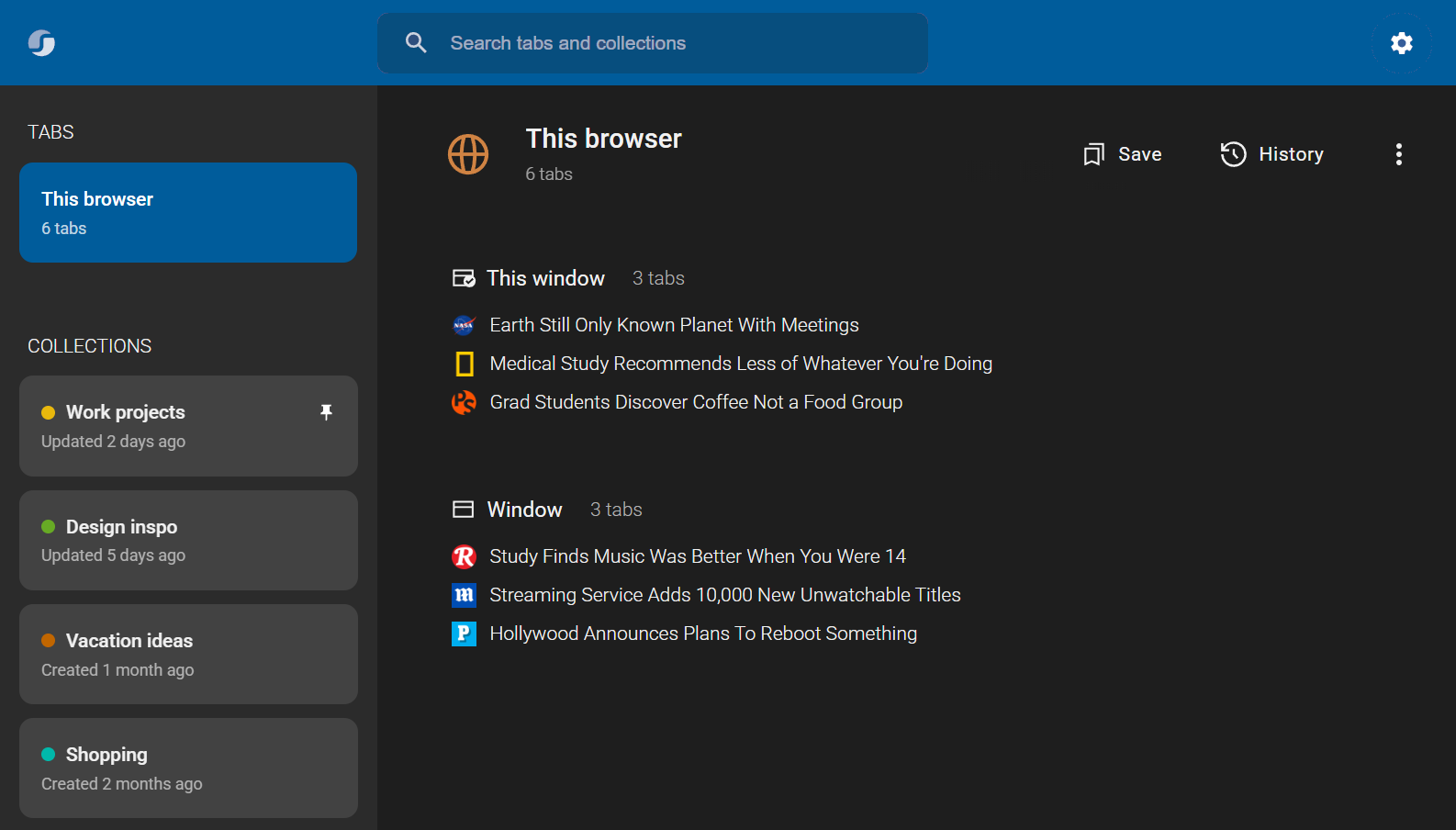Unpin Work projects via the pin icon
1456x830 pixels.
tap(326, 412)
